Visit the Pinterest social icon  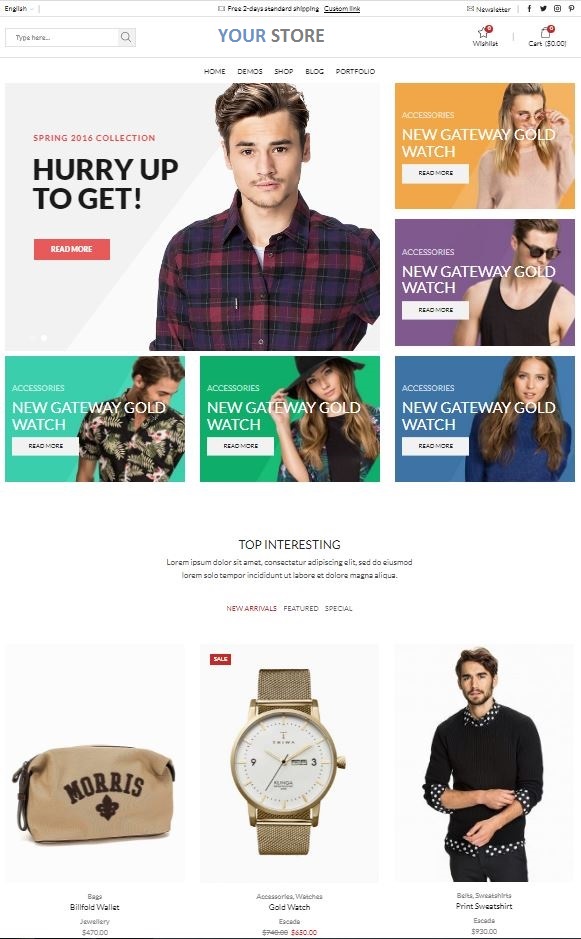[x=571, y=8]
